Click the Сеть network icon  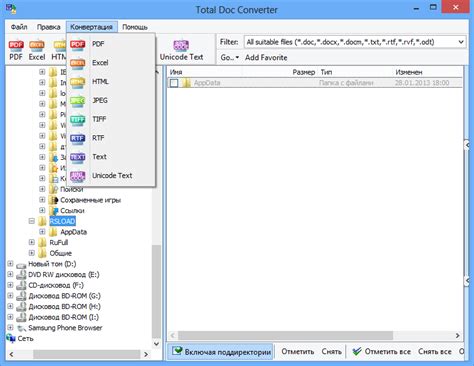click(11, 338)
